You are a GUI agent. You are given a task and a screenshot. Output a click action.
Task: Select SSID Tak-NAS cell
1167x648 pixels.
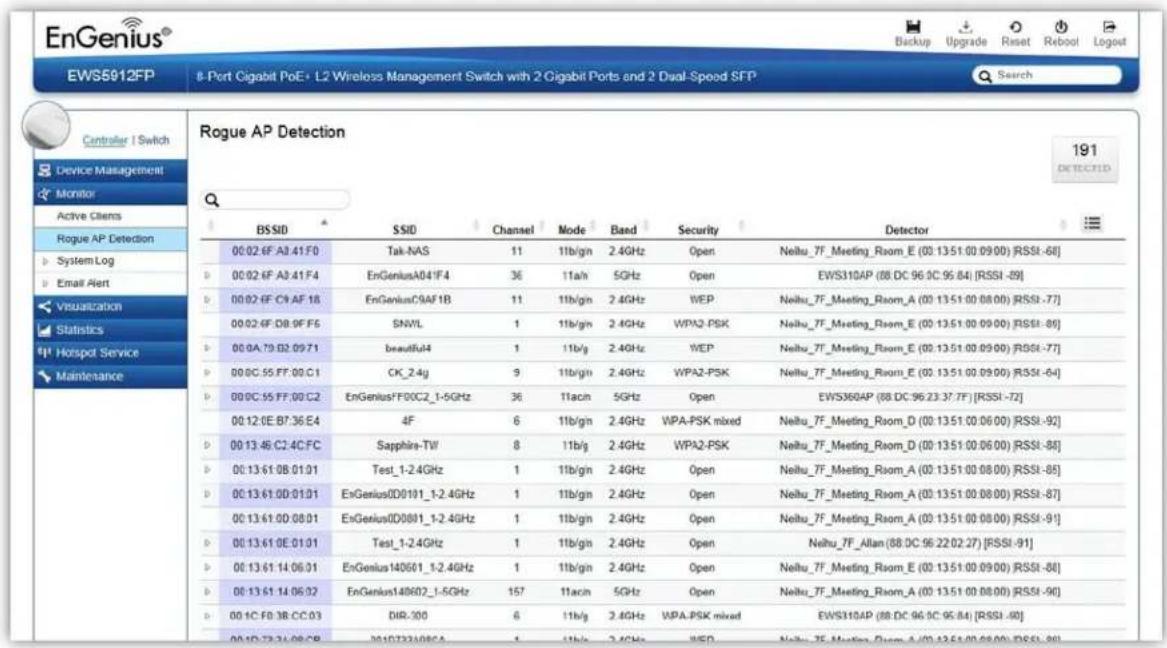[x=408, y=251]
